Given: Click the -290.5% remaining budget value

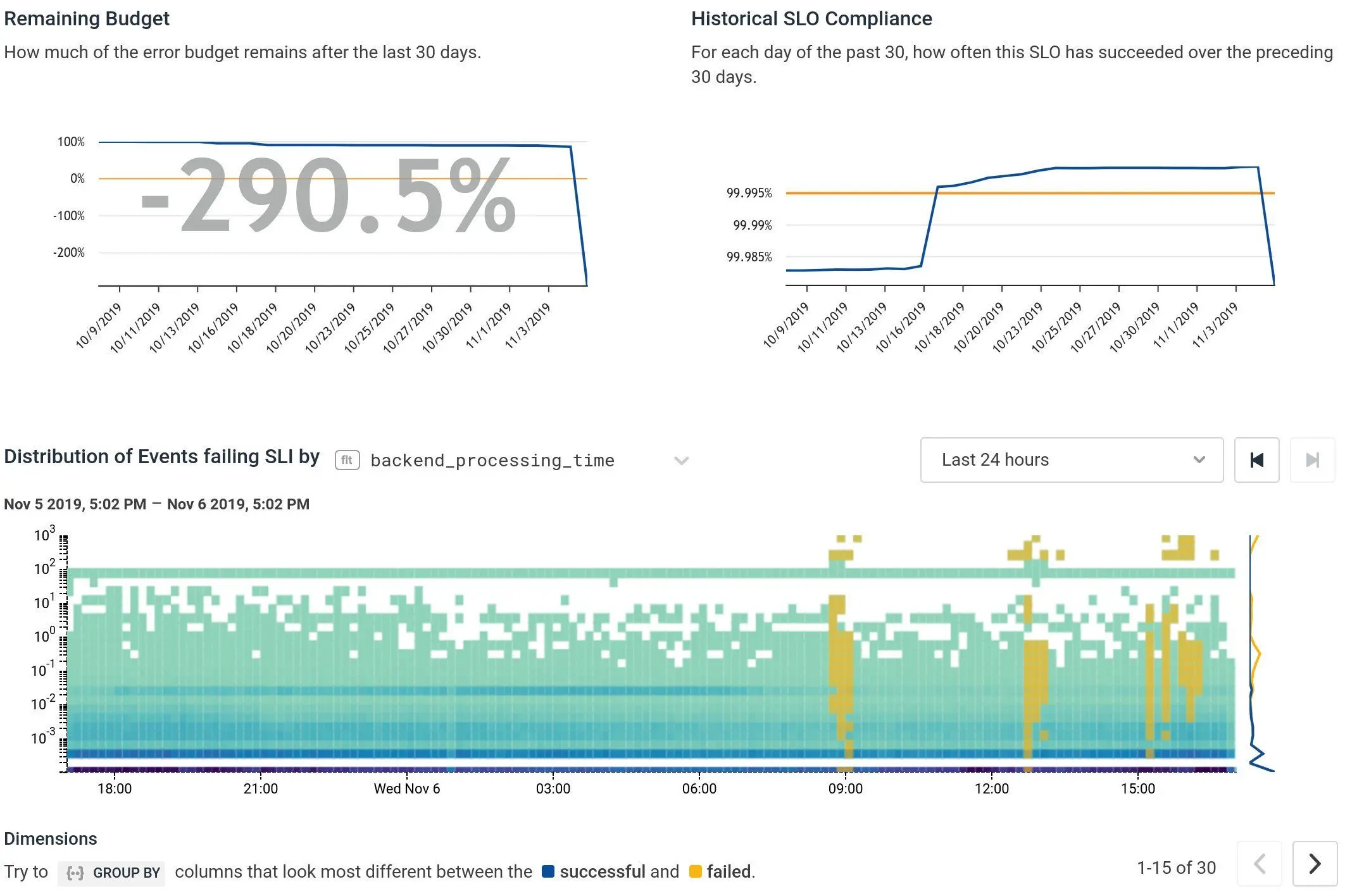Looking at the screenshot, I should tap(328, 195).
